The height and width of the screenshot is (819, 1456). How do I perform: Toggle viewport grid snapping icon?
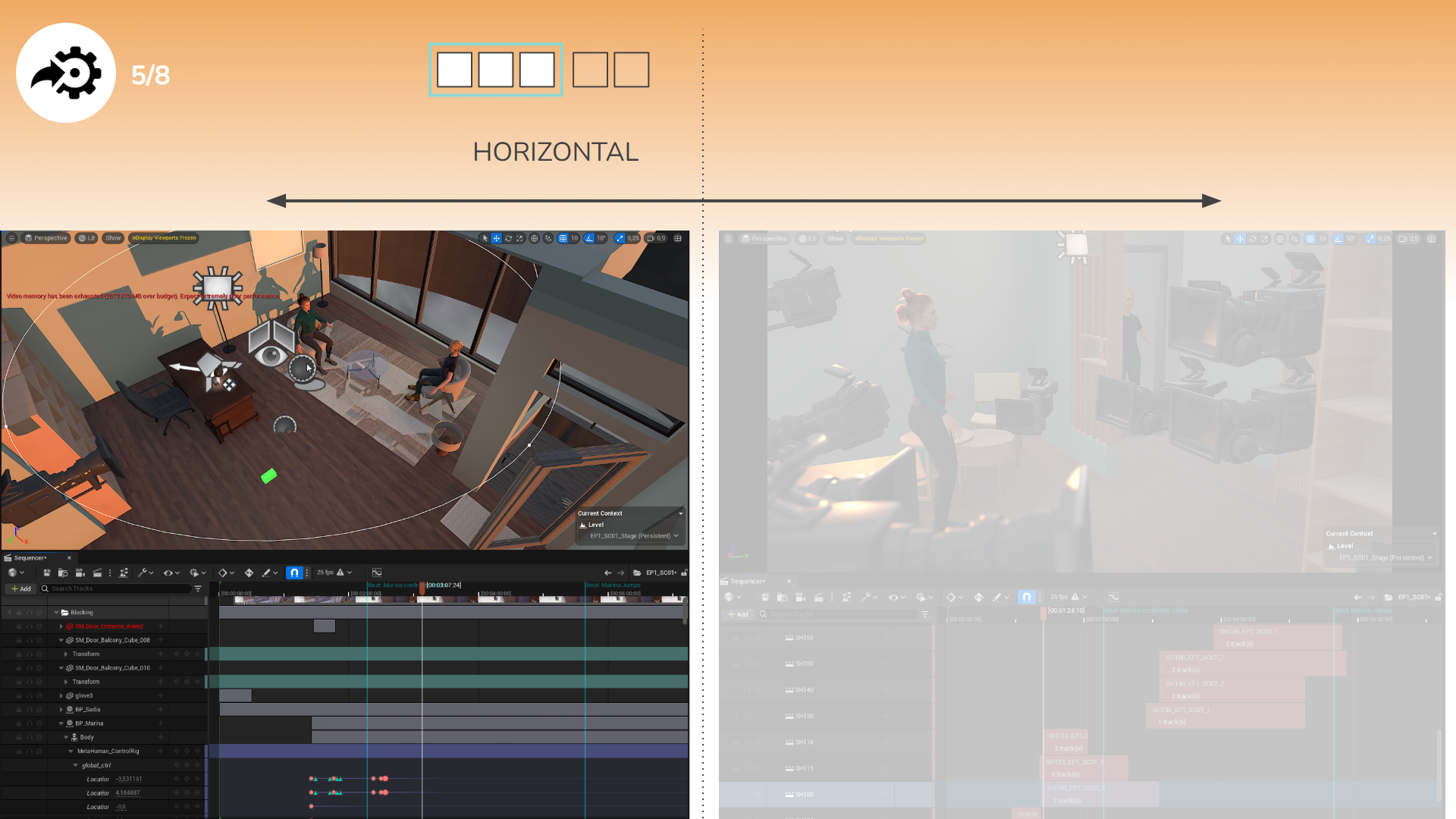(x=563, y=238)
